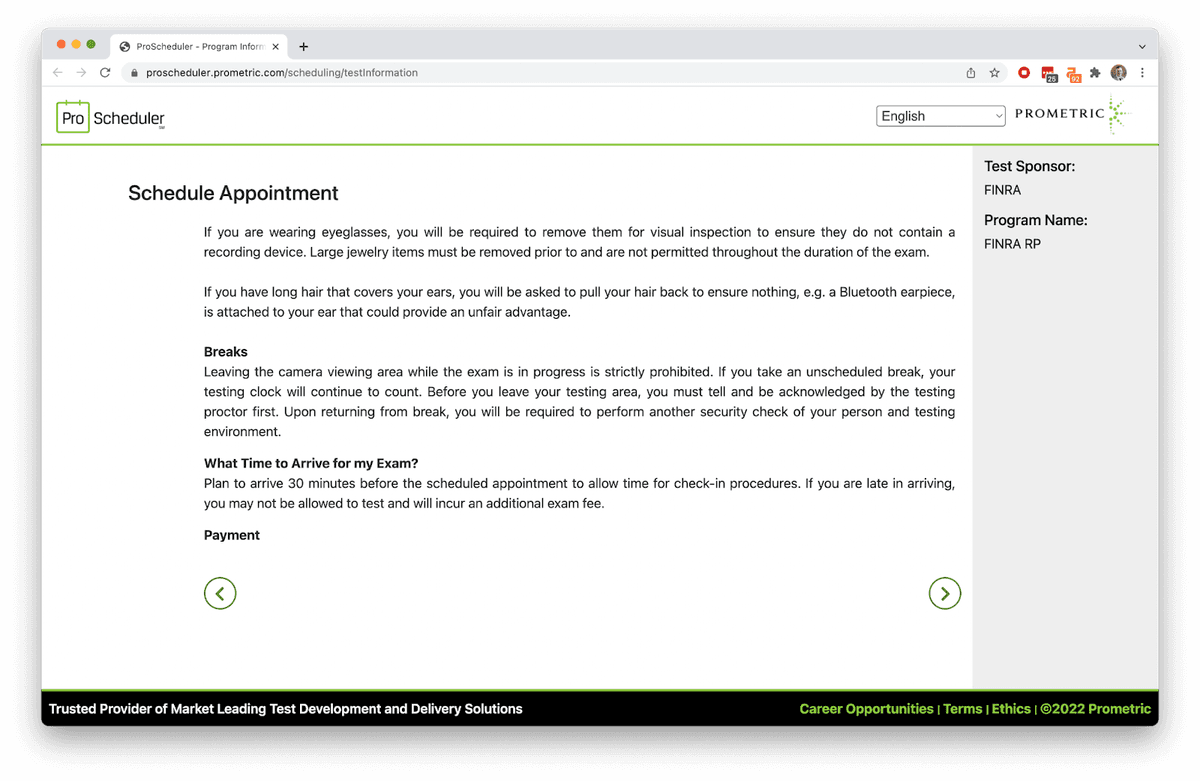The height and width of the screenshot is (781, 1200).
Task: Open the Chrome three-dot menu
Action: [x=1142, y=73]
